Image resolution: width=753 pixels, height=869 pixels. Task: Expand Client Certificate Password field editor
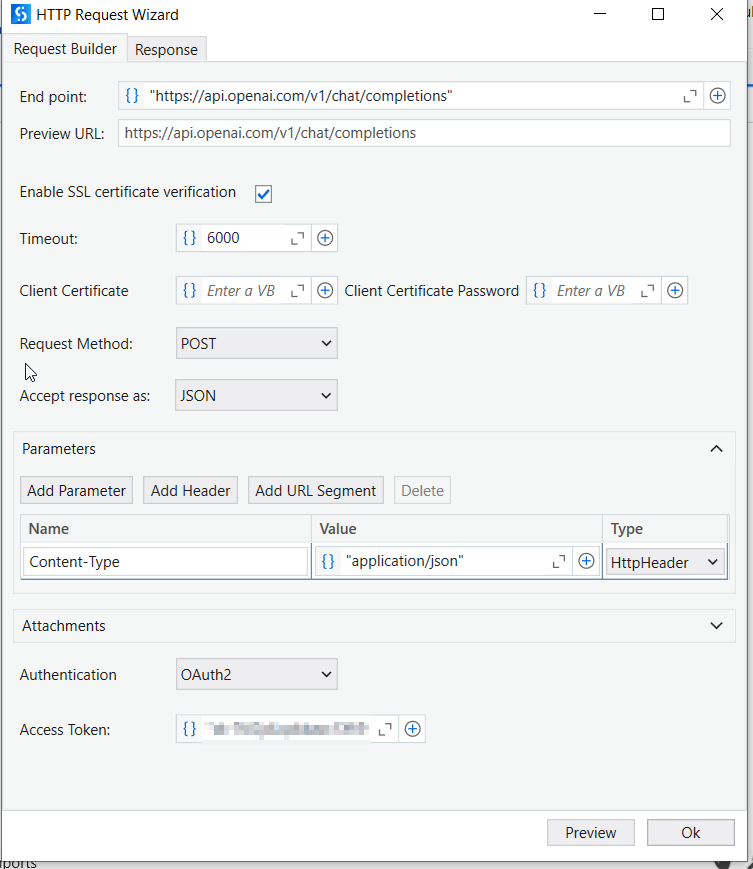coord(648,290)
